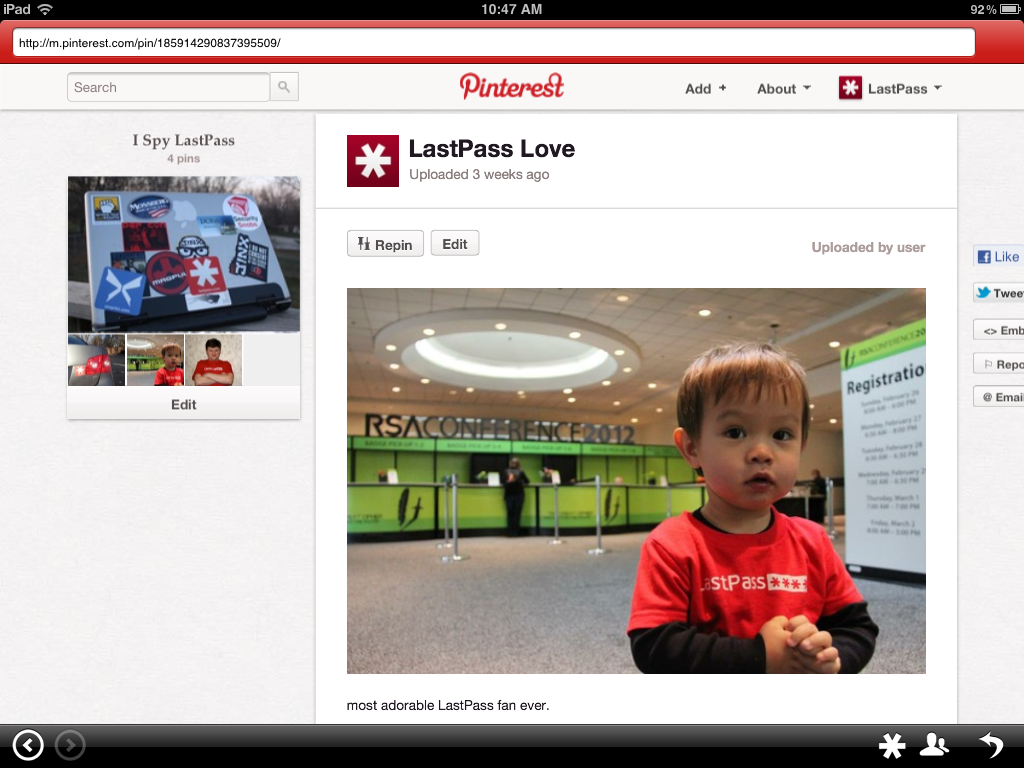Open the boy with crossed arms thumbnail
The height and width of the screenshot is (768, 1024).
214,360
